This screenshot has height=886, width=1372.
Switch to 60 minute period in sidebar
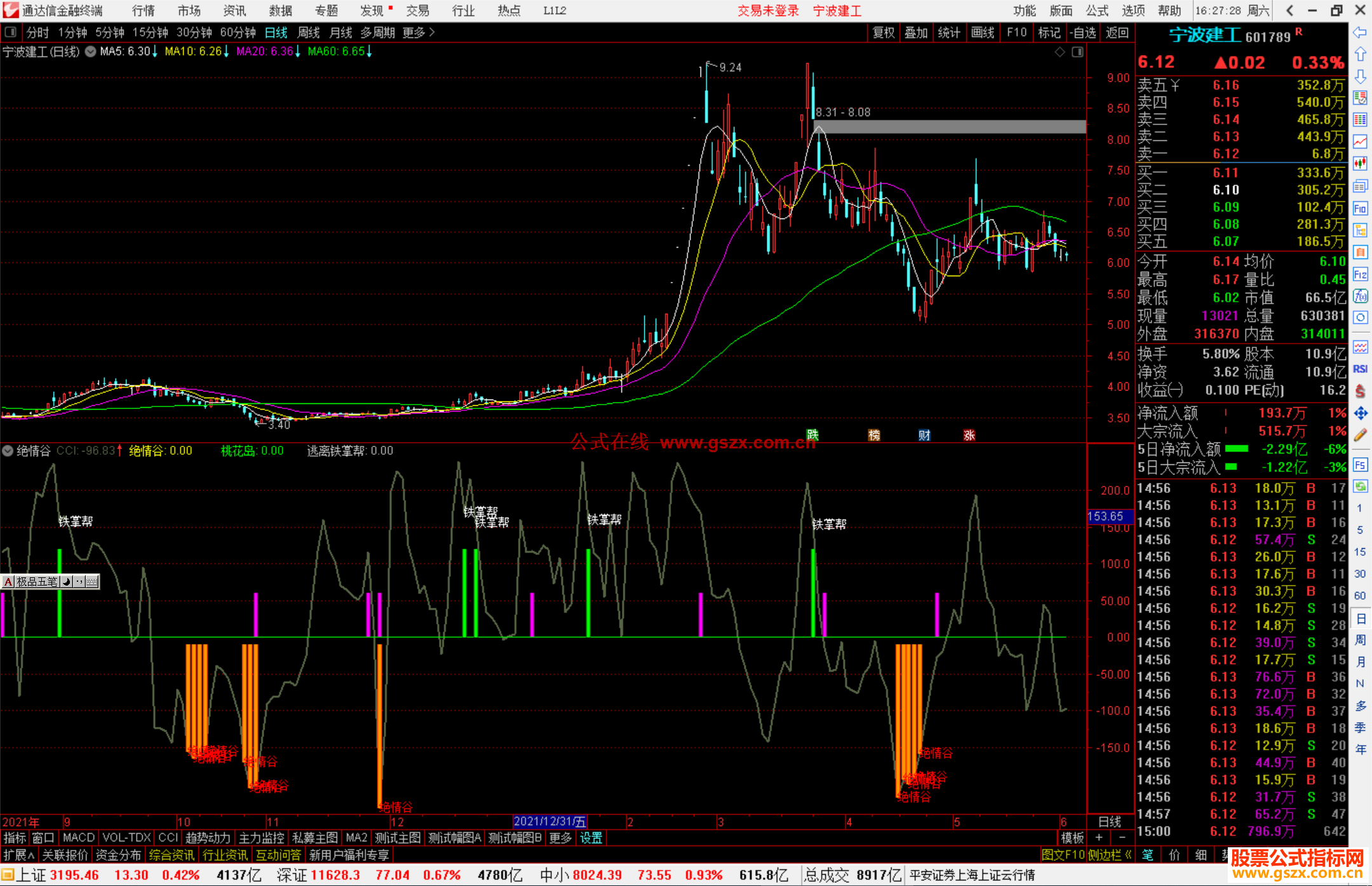[x=1360, y=595]
